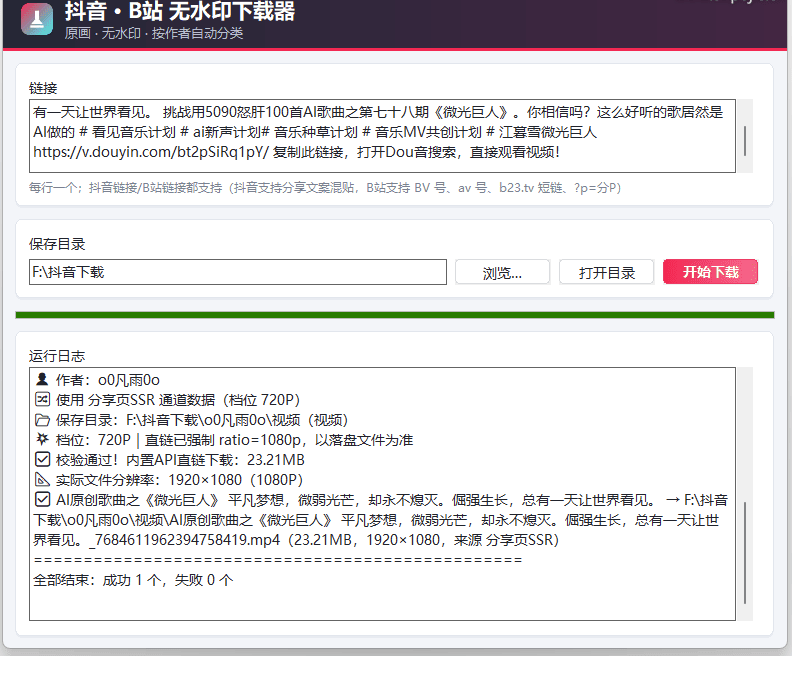Click the 链接 section label
792x682 pixels.
tap(43, 88)
